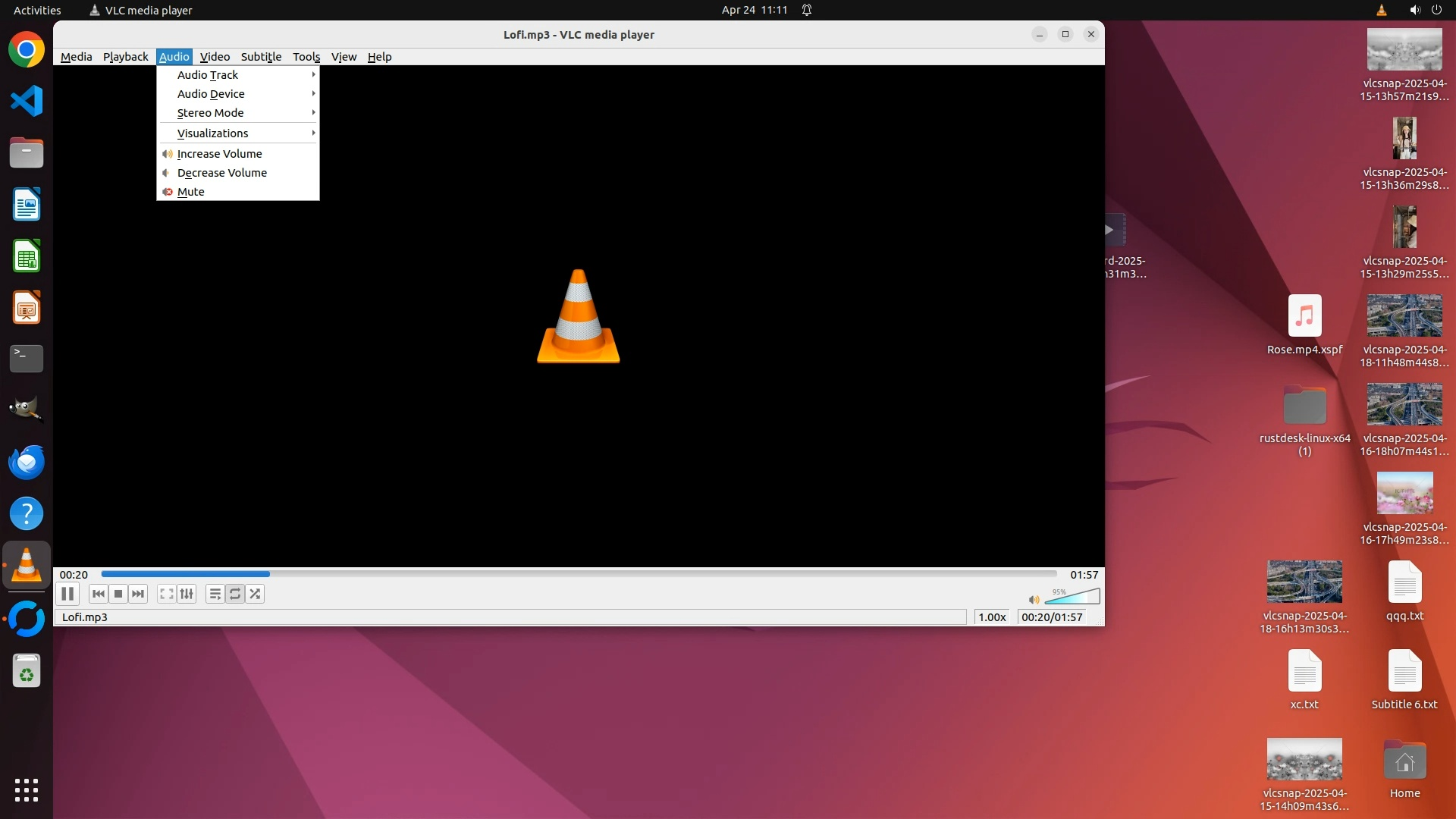Toggle fullscreen video mode
Image resolution: width=1456 pixels, height=819 pixels.
click(167, 594)
